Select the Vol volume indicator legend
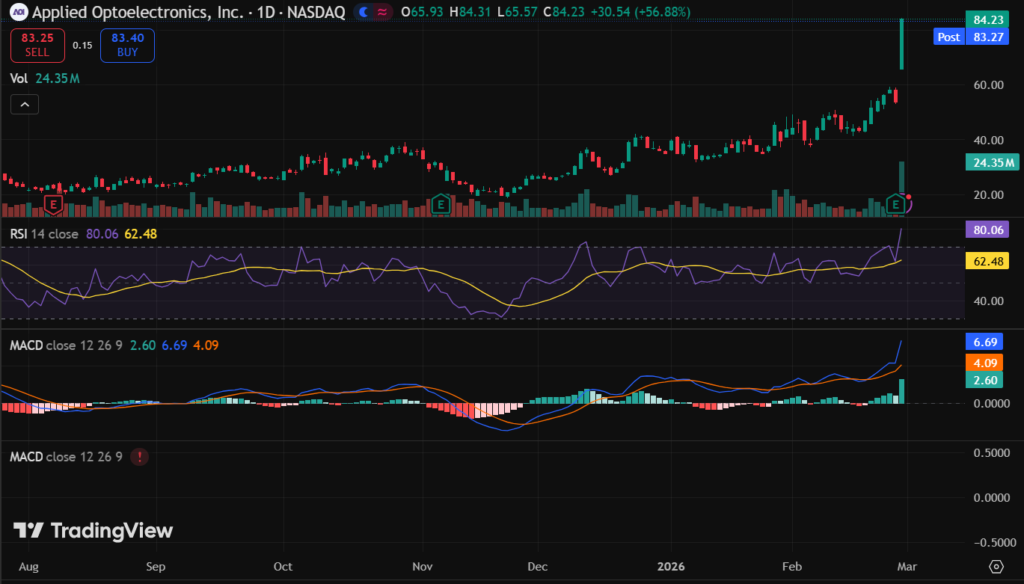Image resolution: width=1024 pixels, height=584 pixels. (19, 77)
